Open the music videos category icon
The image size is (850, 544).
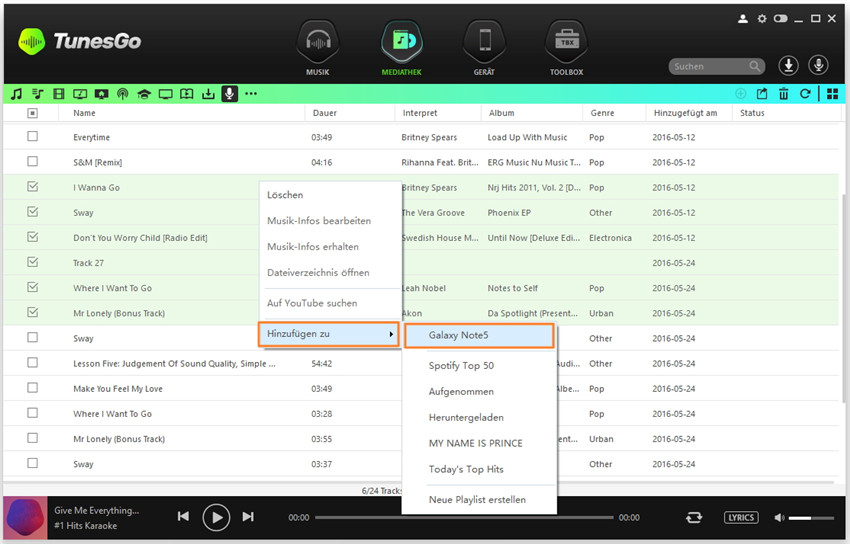[80, 94]
